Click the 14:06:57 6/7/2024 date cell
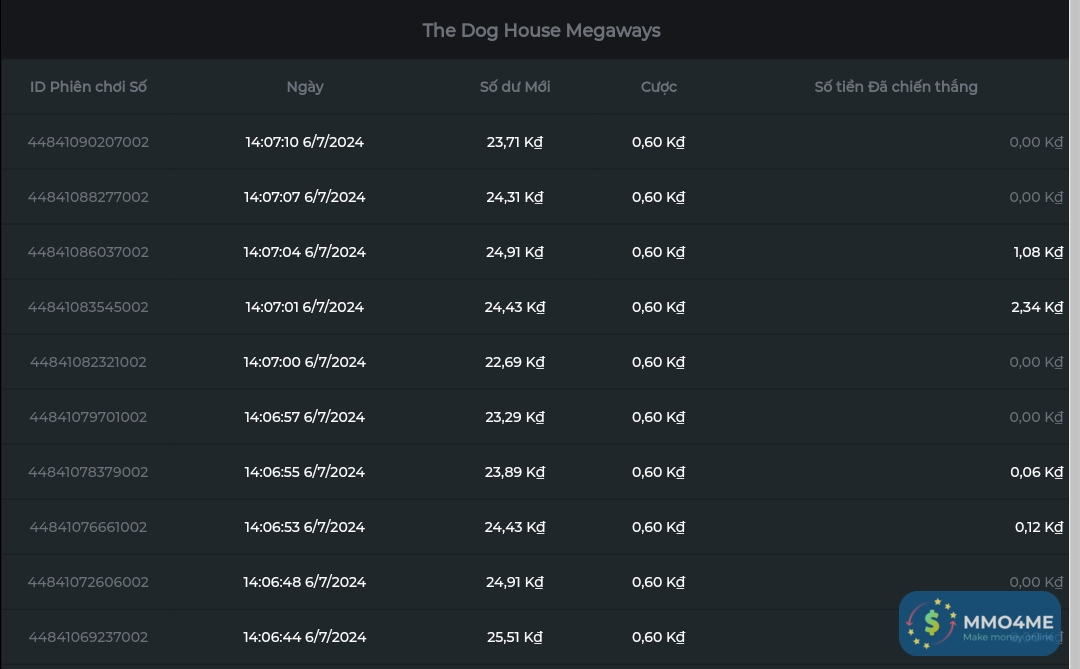 point(305,417)
